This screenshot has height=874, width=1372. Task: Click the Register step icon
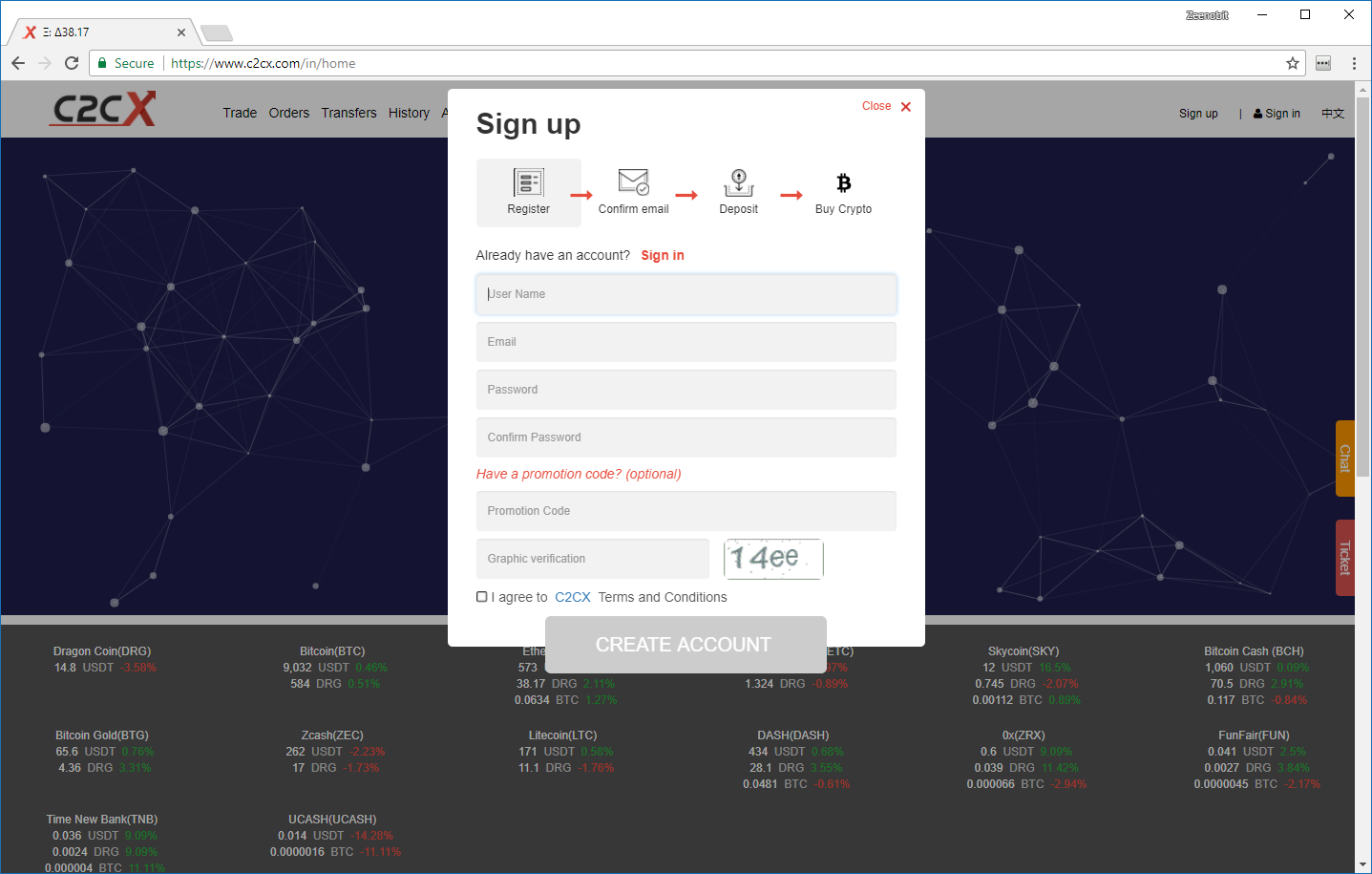click(528, 181)
